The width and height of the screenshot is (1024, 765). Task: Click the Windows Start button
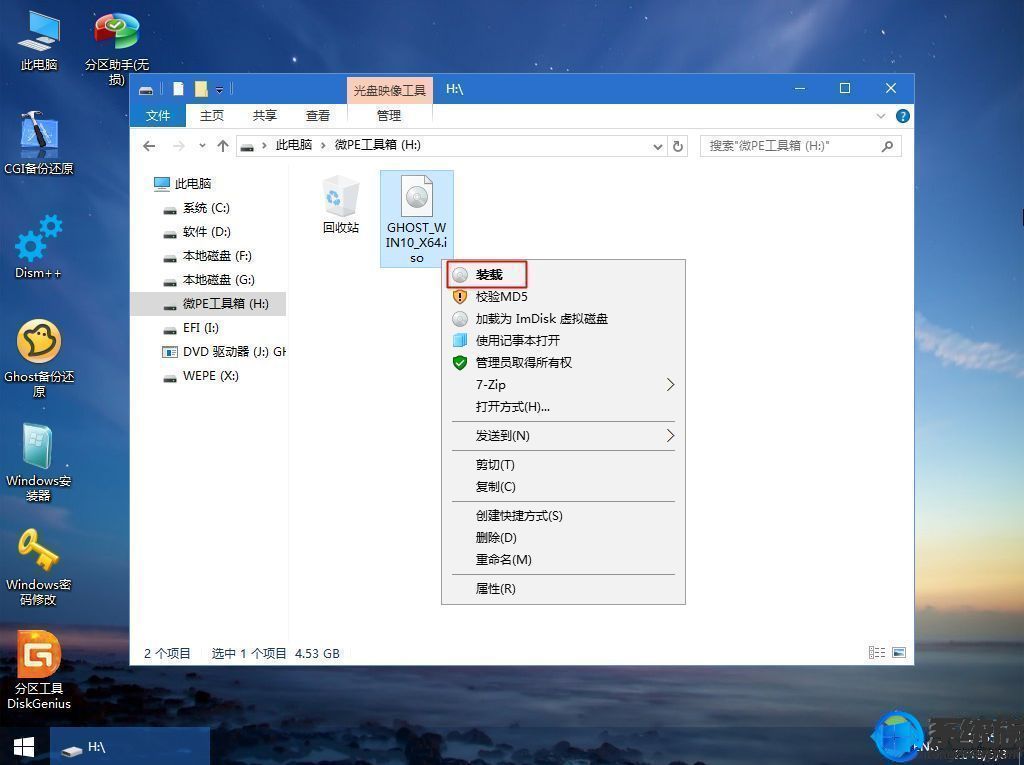pos(21,747)
